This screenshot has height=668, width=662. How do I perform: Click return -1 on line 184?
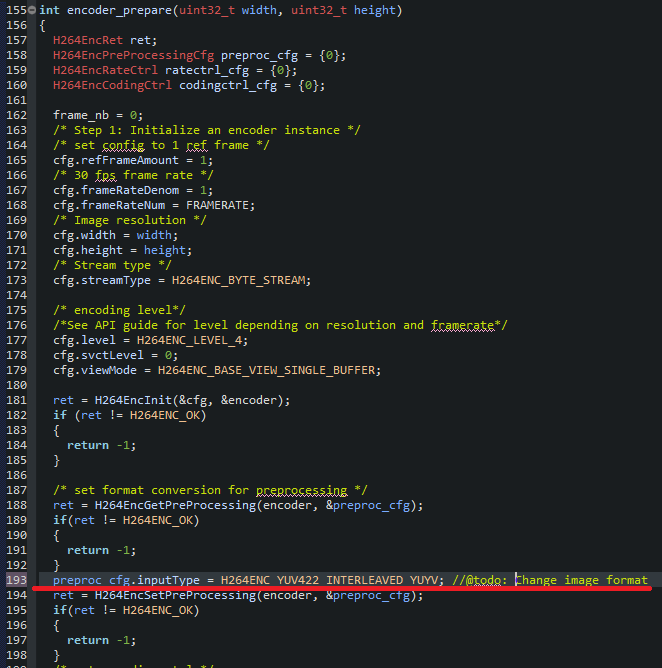click(101, 445)
